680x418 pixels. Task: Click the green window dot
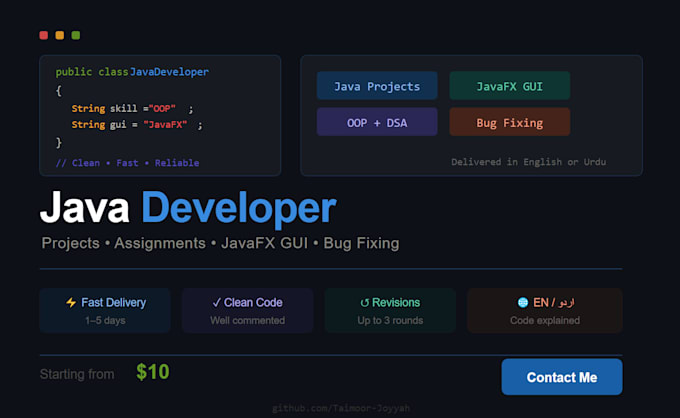point(75,35)
